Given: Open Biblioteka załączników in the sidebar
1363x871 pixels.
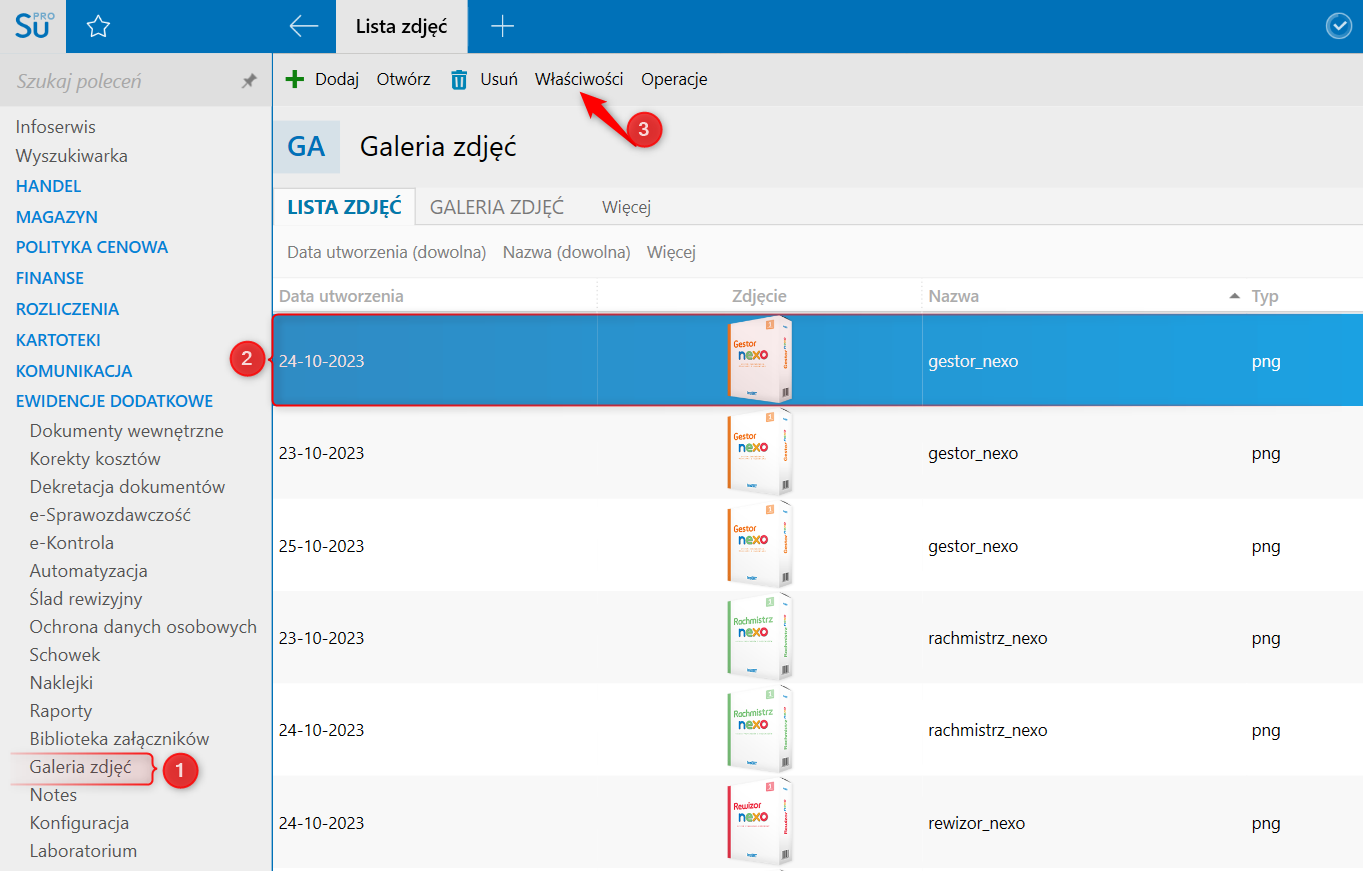Looking at the screenshot, I should (119, 739).
